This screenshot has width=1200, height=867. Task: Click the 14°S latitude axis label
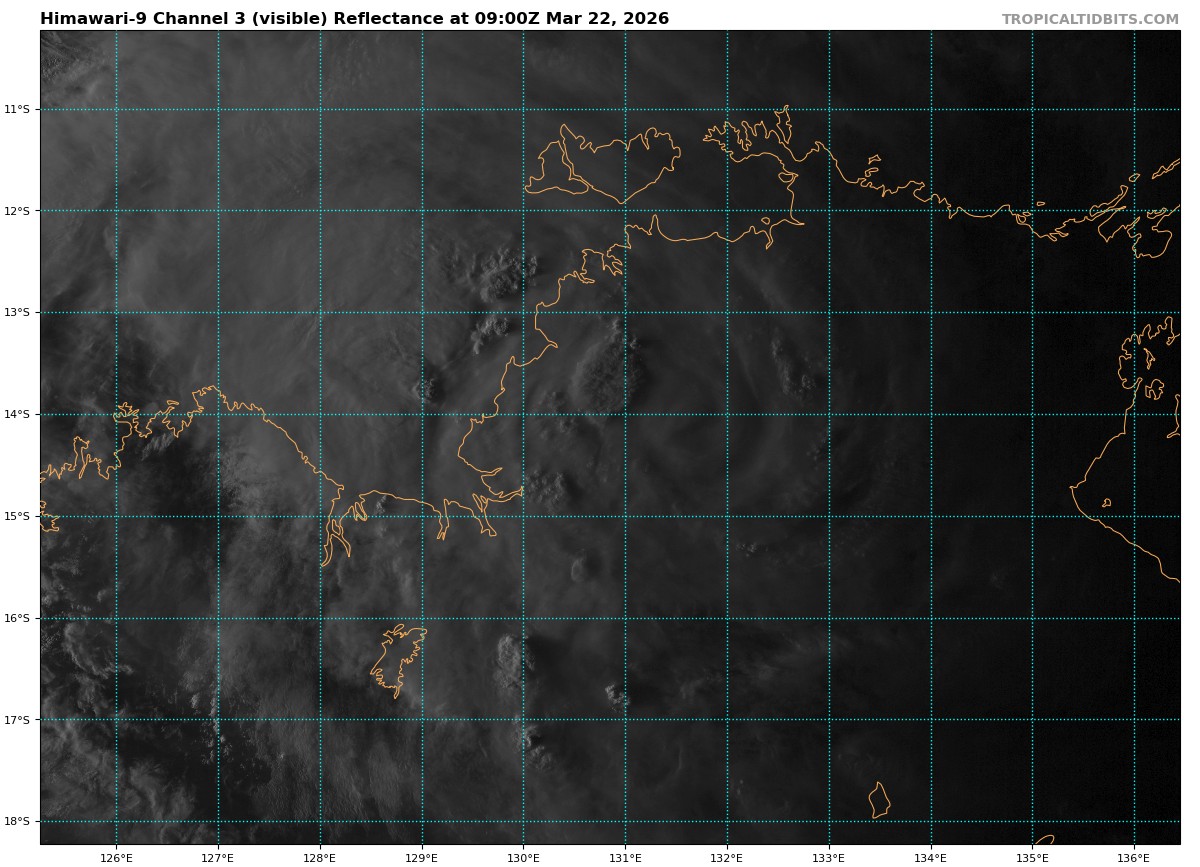pyautogui.click(x=18, y=414)
